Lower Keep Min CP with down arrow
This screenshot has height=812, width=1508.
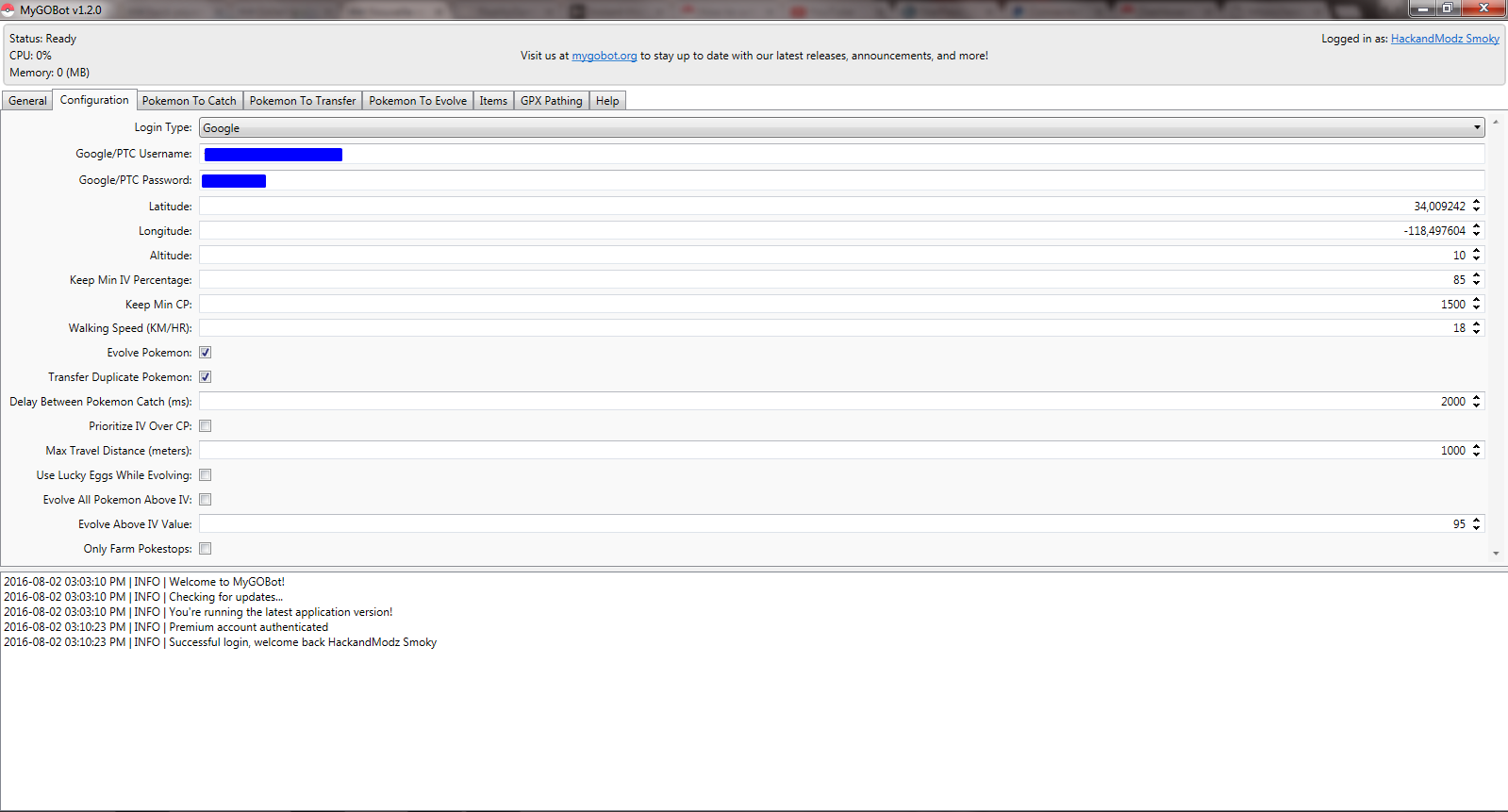(x=1477, y=308)
